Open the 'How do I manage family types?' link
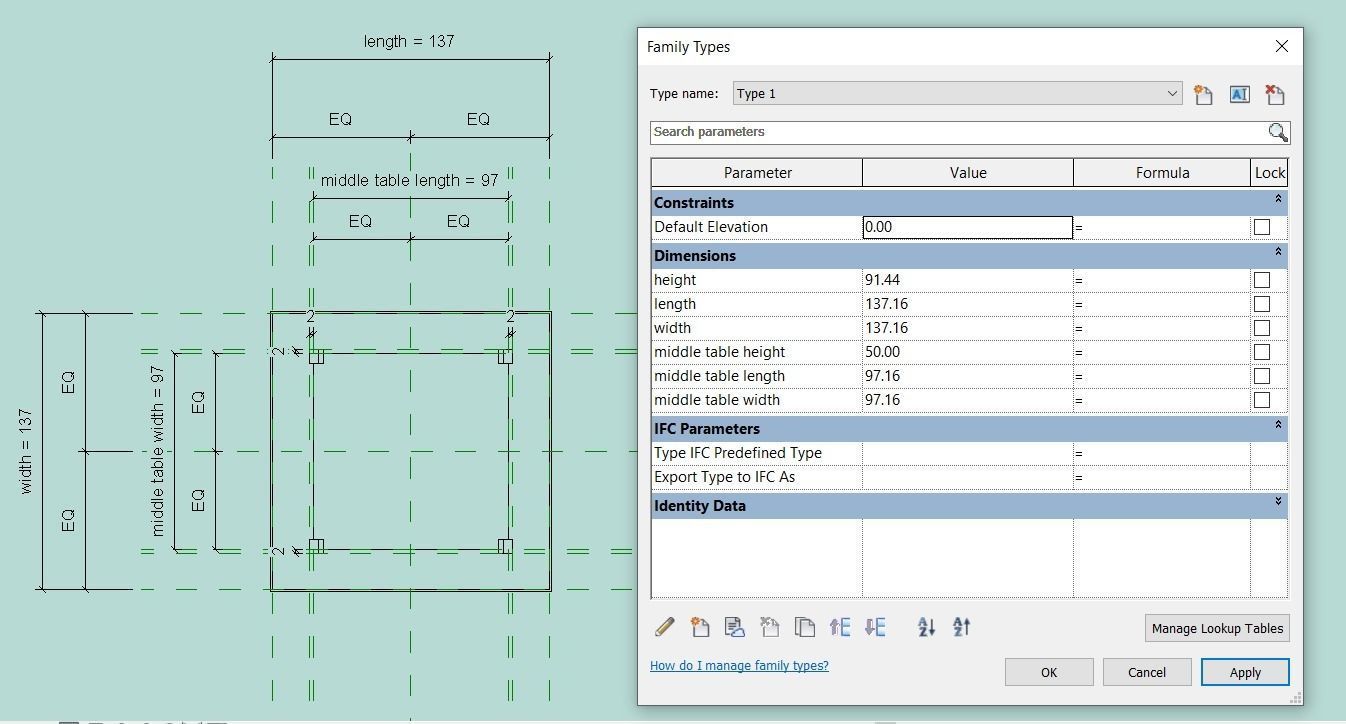 (739, 666)
